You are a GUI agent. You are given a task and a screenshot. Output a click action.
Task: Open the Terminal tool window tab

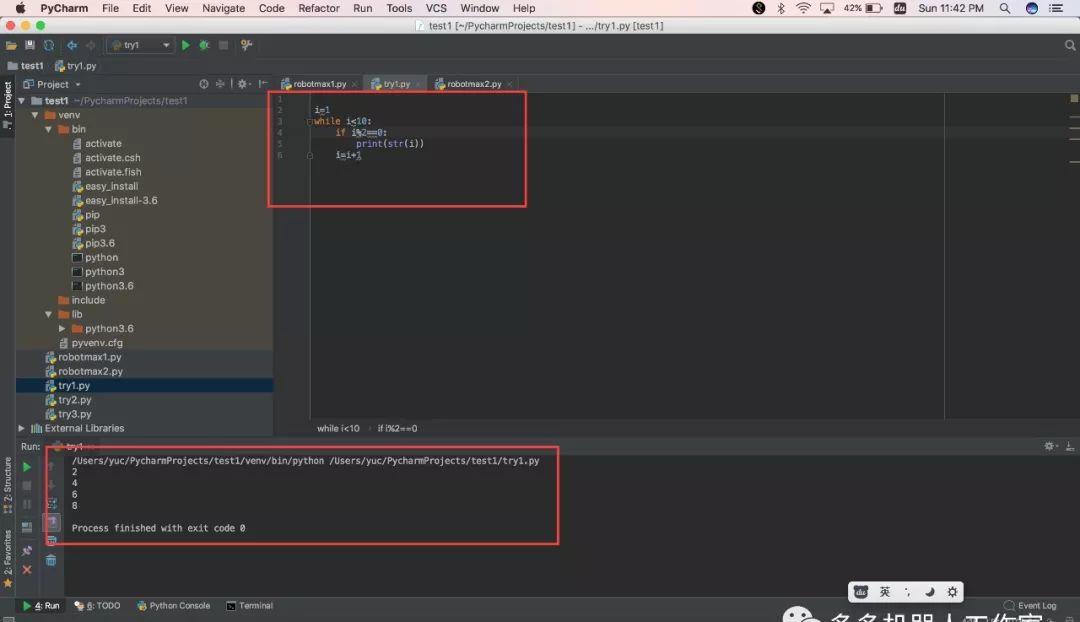pos(249,605)
